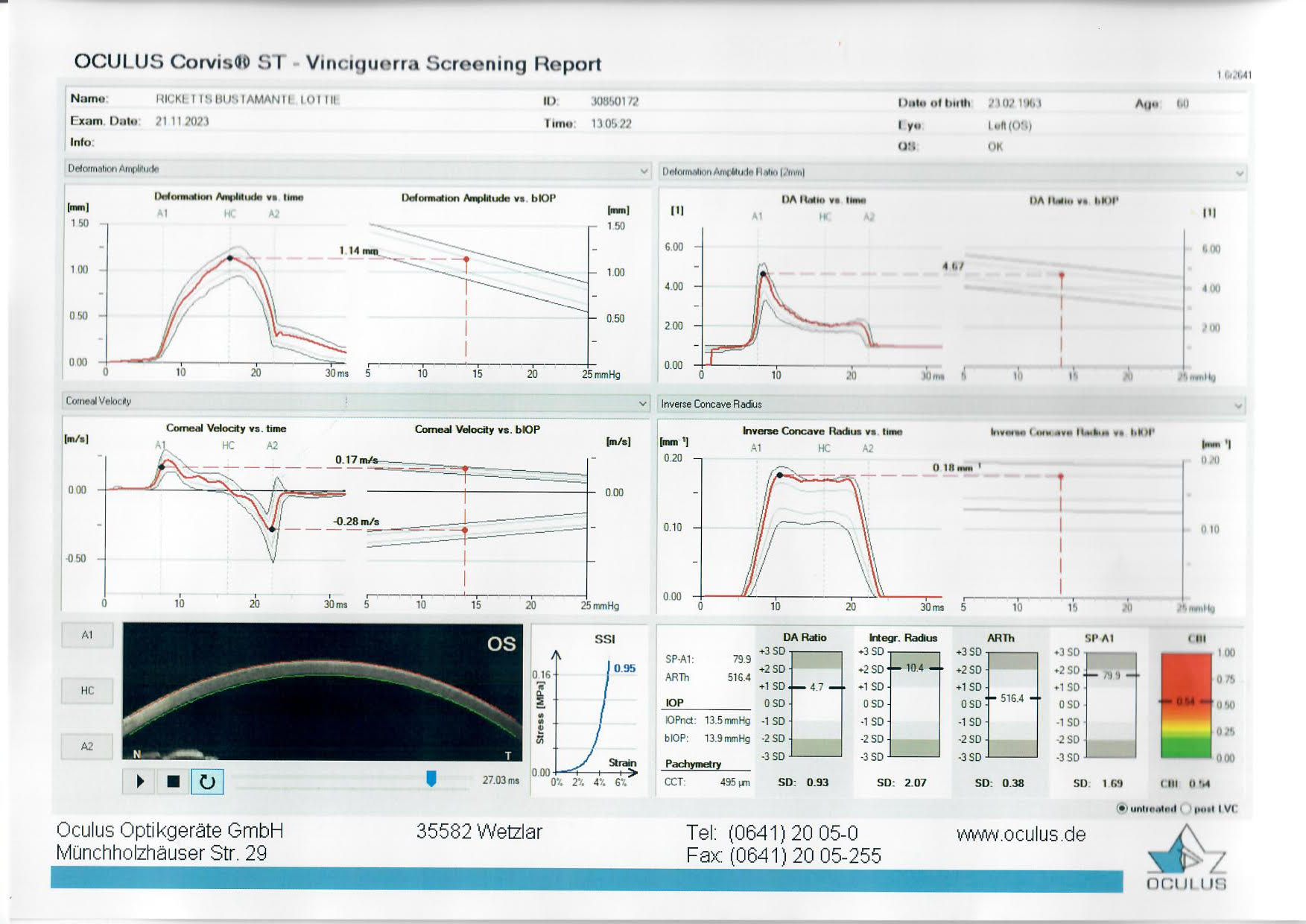Open the Inverse Concave Radius dropdown

tap(951, 405)
